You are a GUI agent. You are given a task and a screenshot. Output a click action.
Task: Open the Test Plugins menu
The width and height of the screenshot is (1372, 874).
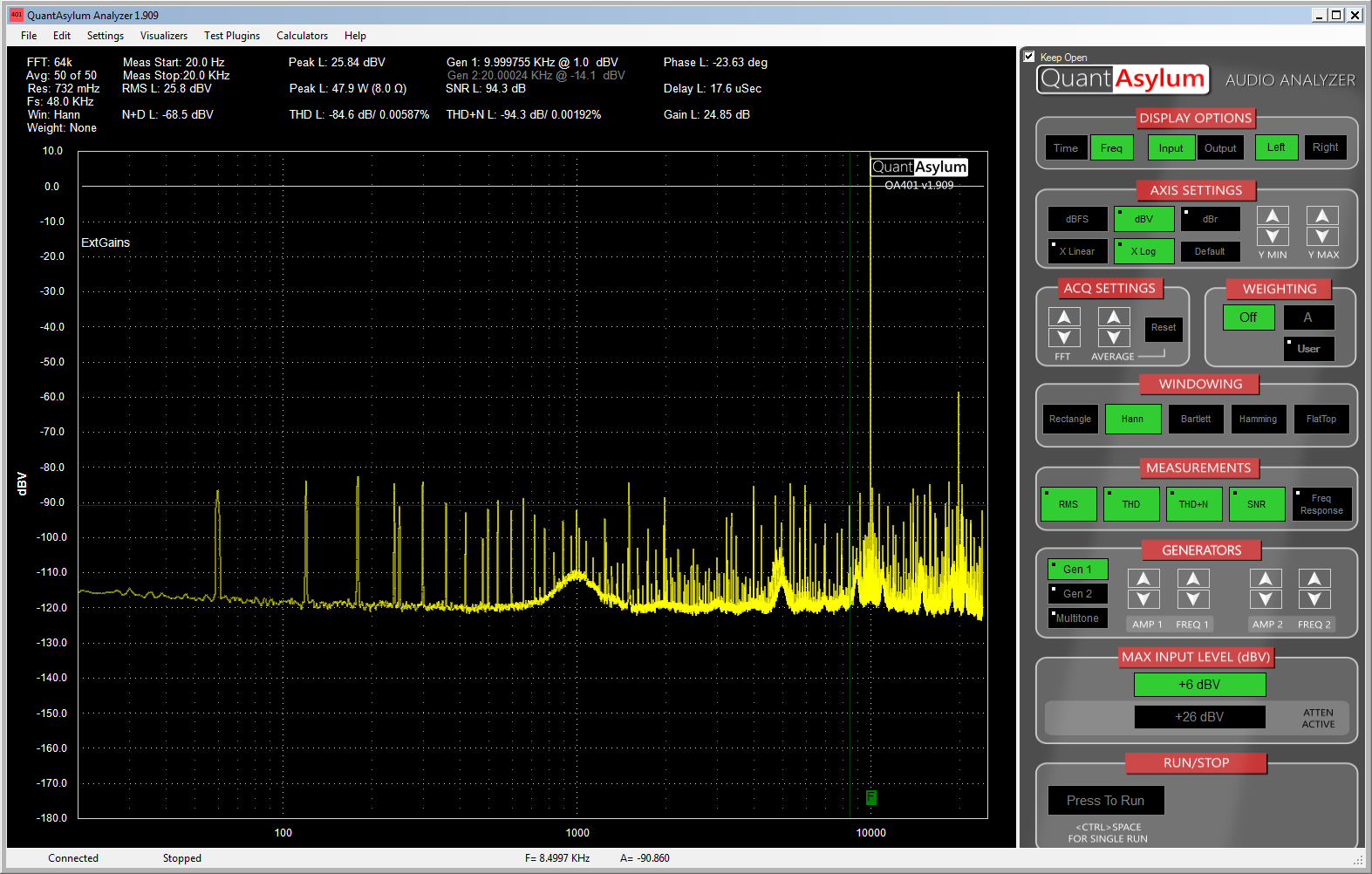[232, 36]
